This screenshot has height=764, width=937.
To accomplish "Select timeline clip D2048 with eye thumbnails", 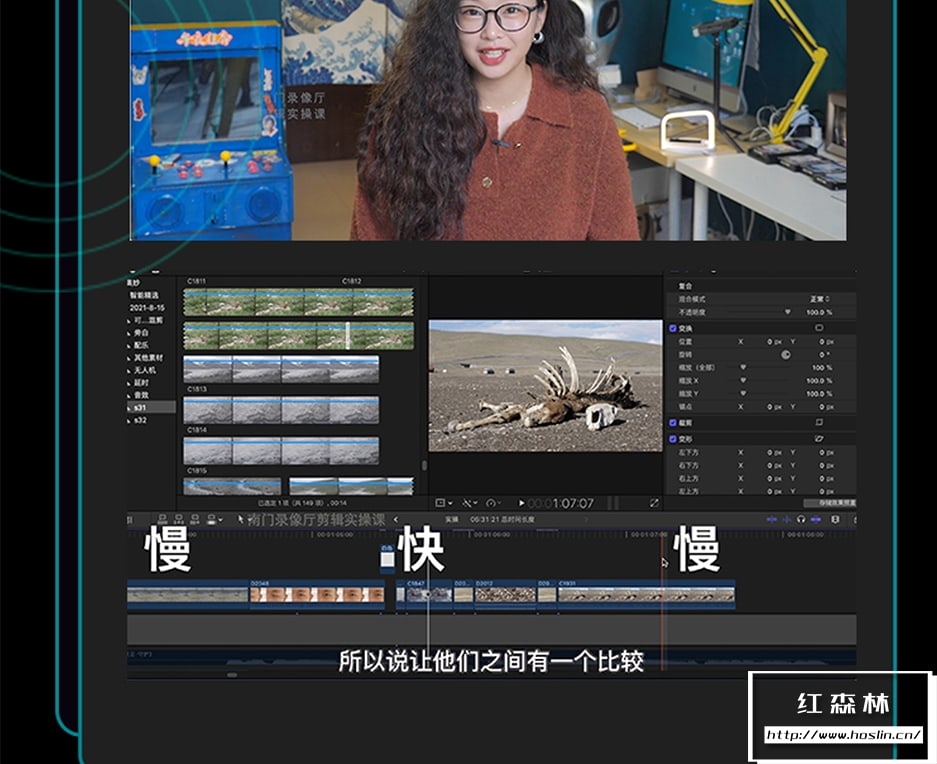I will click(317, 593).
